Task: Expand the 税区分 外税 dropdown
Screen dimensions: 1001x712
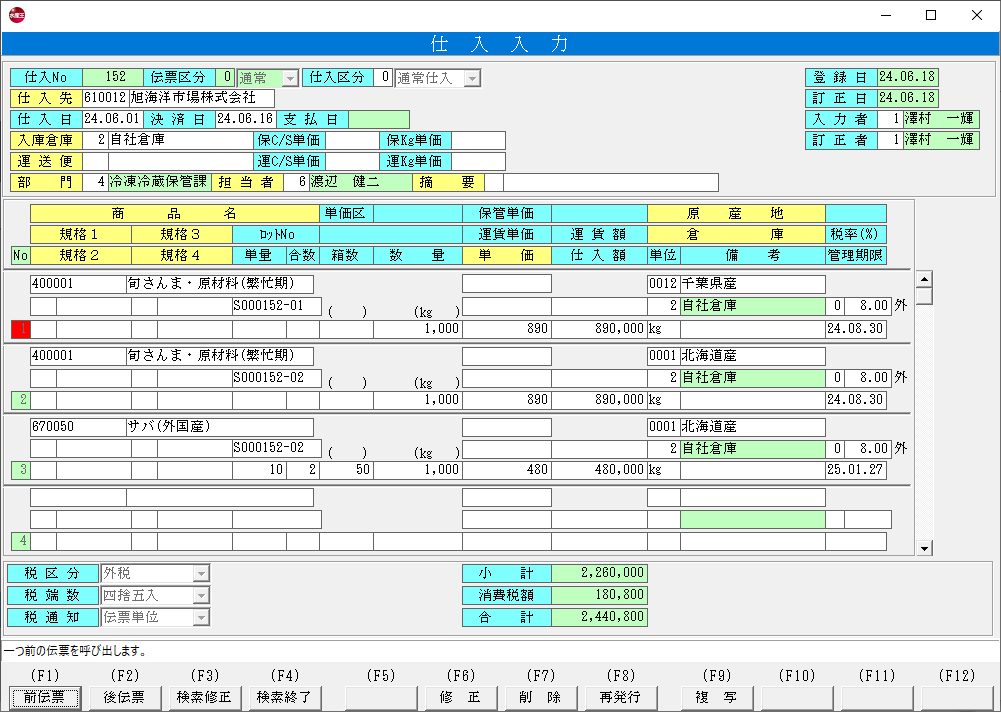Action: click(x=201, y=574)
